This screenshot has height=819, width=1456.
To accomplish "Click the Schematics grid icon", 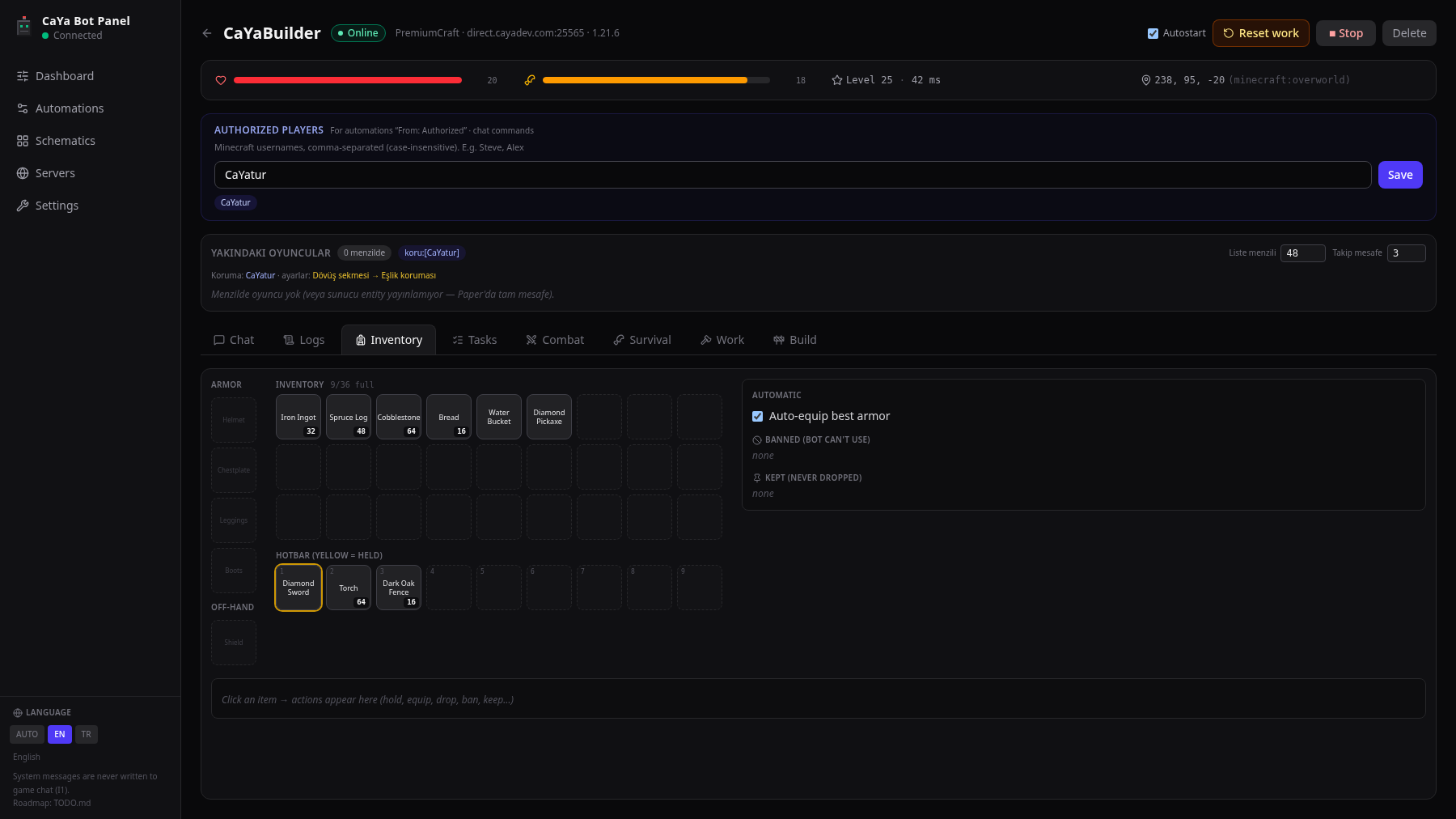I will click(23, 141).
